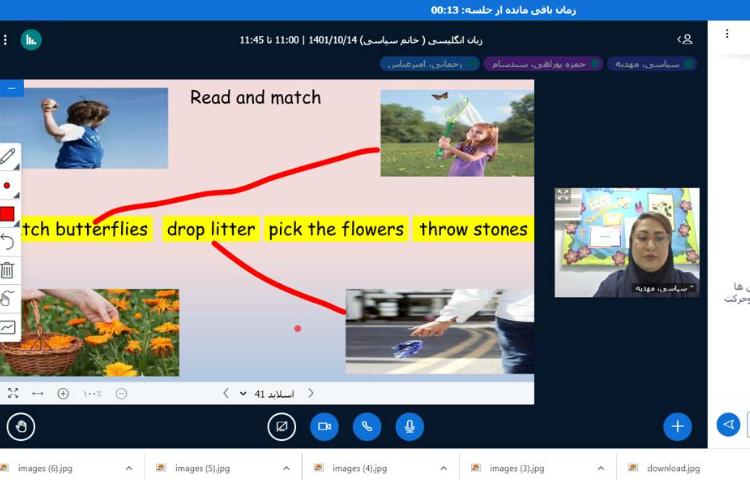750x480 pixels.
Task: Raise hand using the hand button
Action: pyautogui.click(x=21, y=426)
